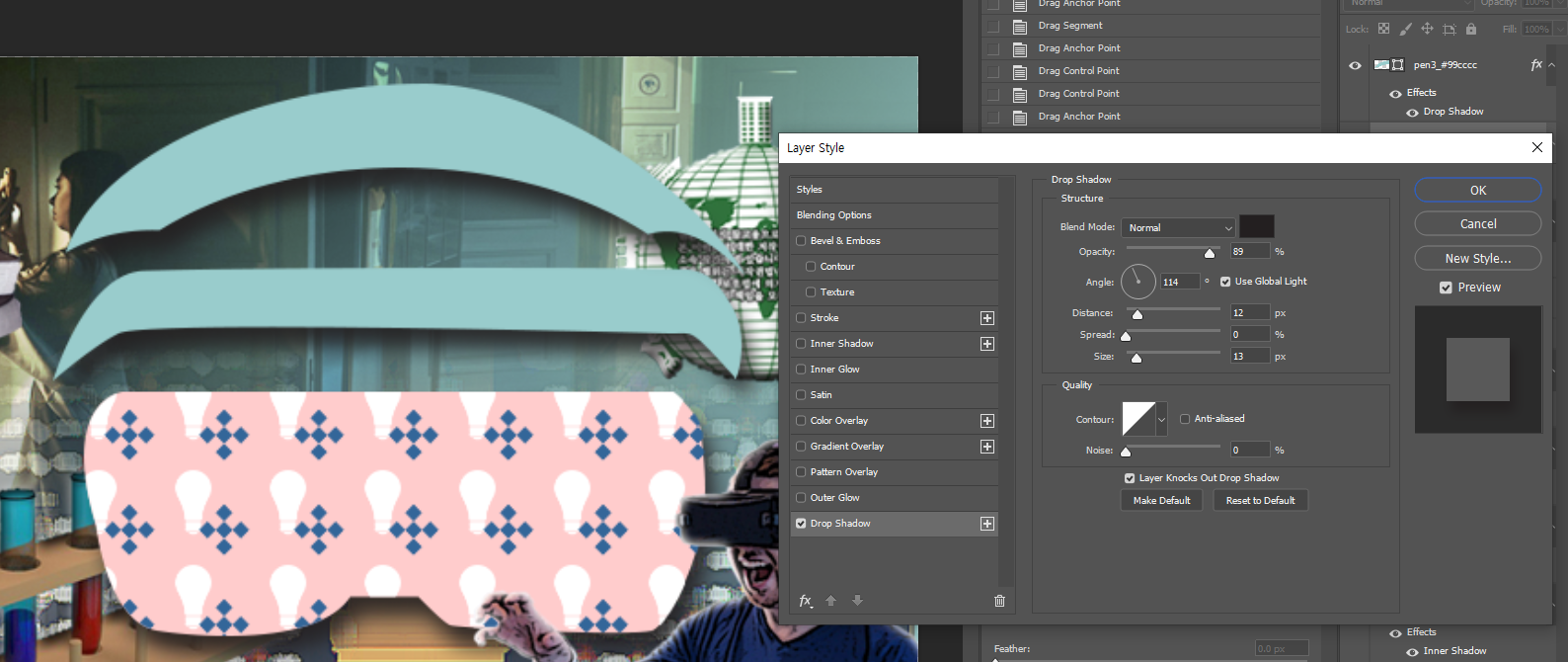
Task: Click the Spread percentage input field
Action: pyautogui.click(x=1249, y=335)
